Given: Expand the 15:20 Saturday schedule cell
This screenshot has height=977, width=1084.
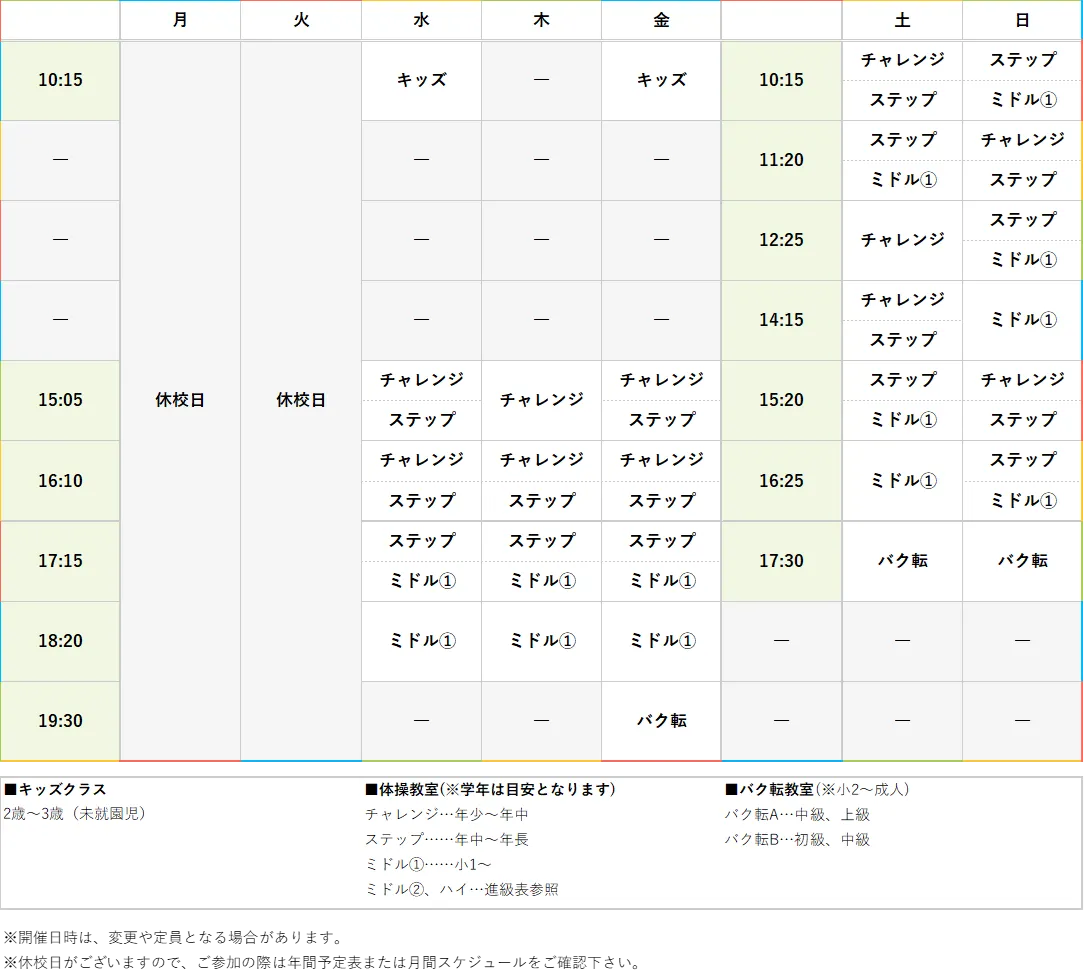Looking at the screenshot, I should click(780, 400).
